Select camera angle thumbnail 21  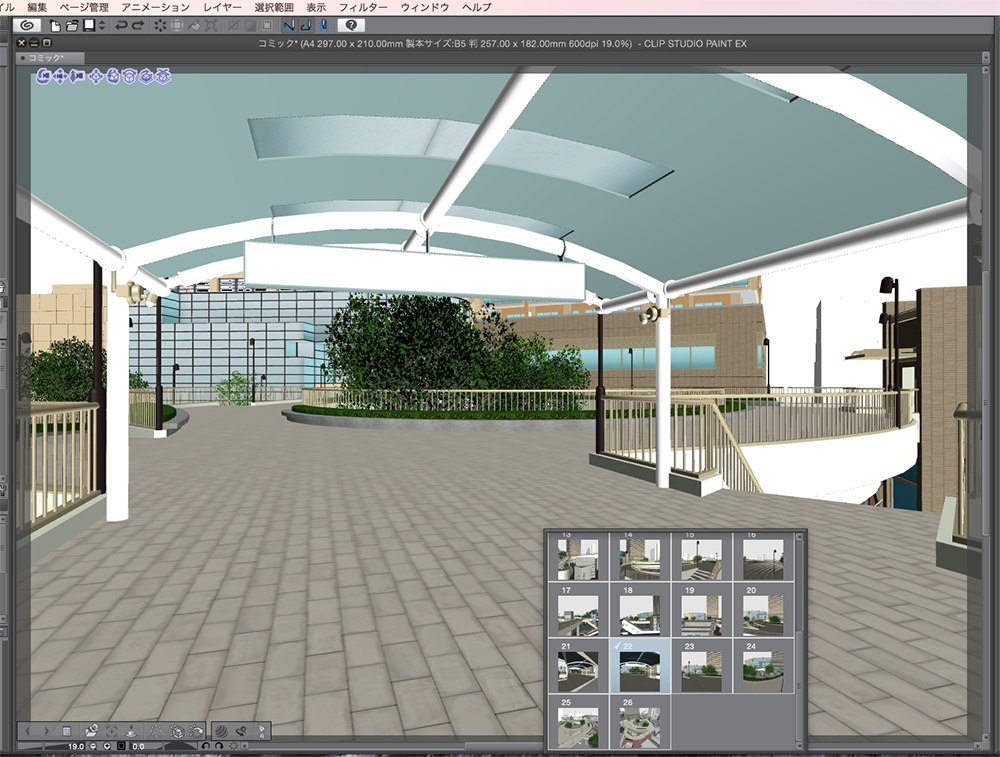tap(578, 666)
